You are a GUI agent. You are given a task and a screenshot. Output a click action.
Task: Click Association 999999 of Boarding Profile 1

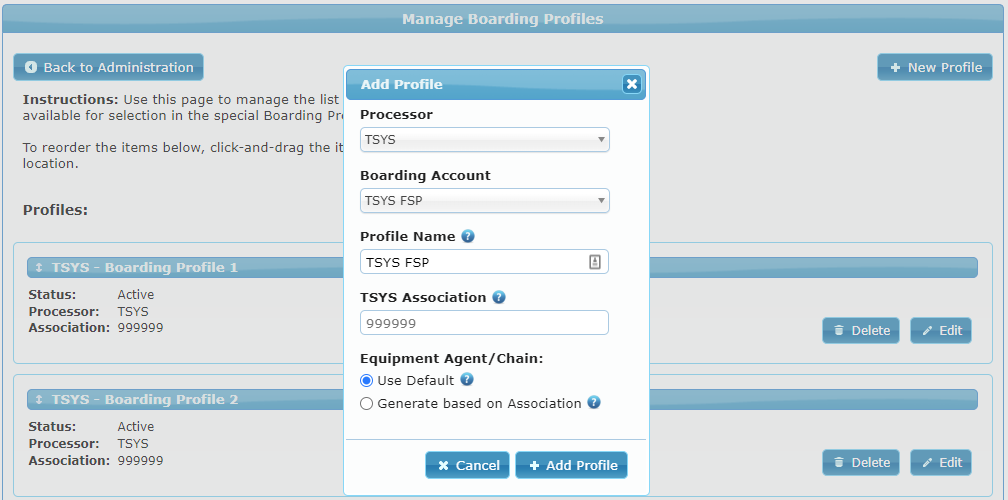(140, 328)
